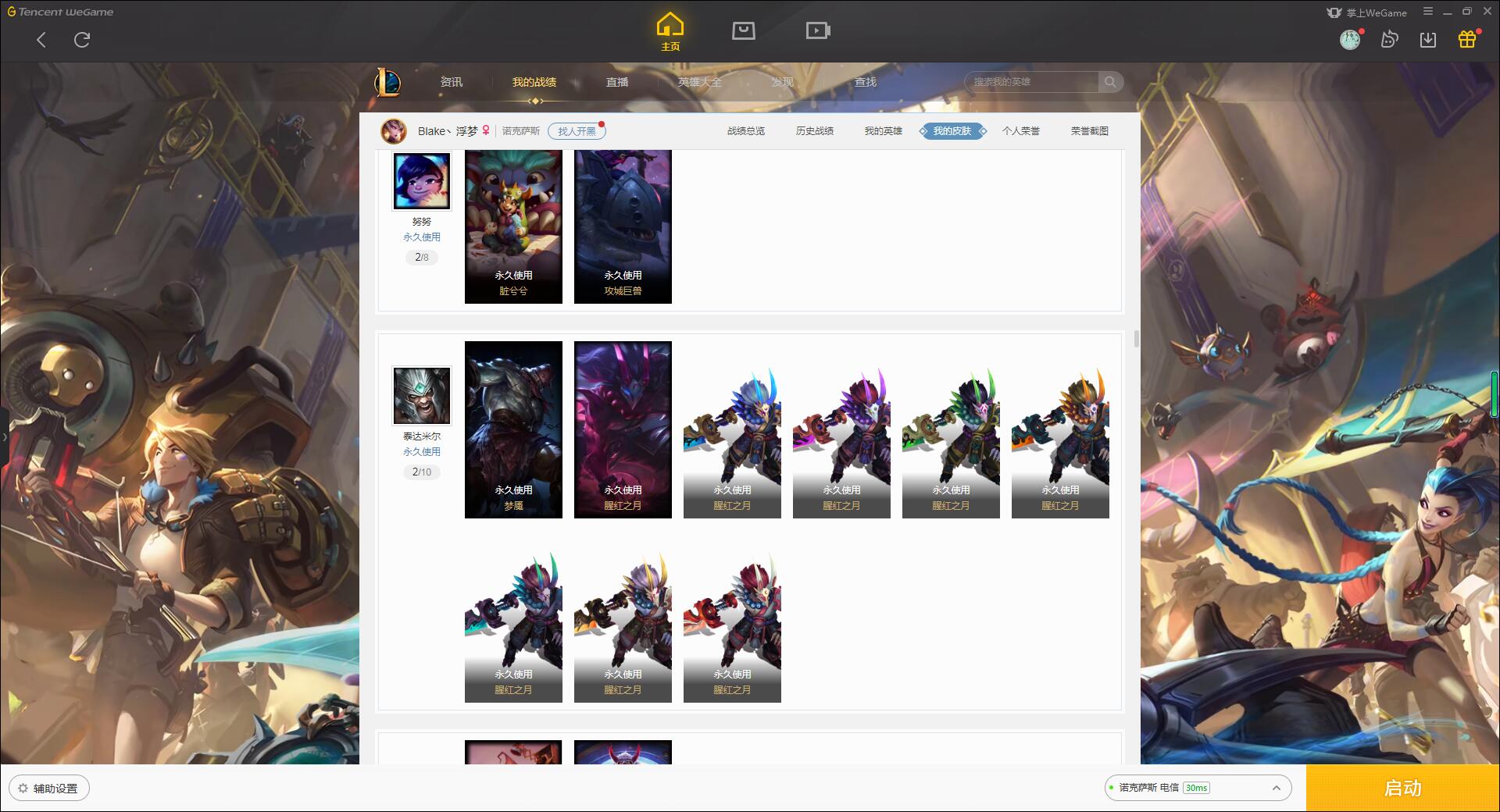Viewport: 1500px width, 812px height.
Task: Click the 找人开黑 button
Action: (x=577, y=131)
